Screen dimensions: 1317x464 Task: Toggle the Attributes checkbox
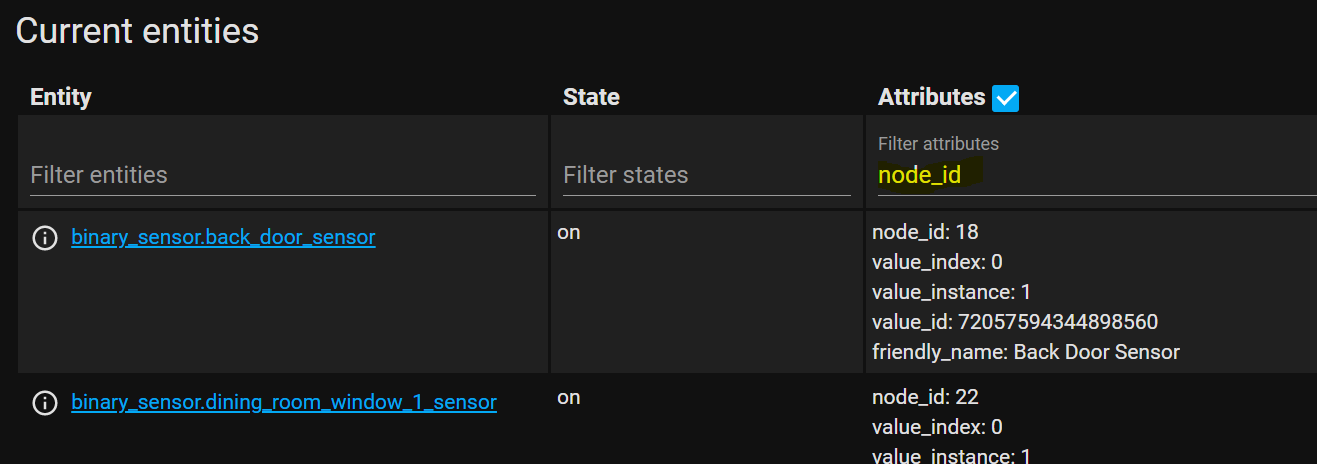(1005, 98)
